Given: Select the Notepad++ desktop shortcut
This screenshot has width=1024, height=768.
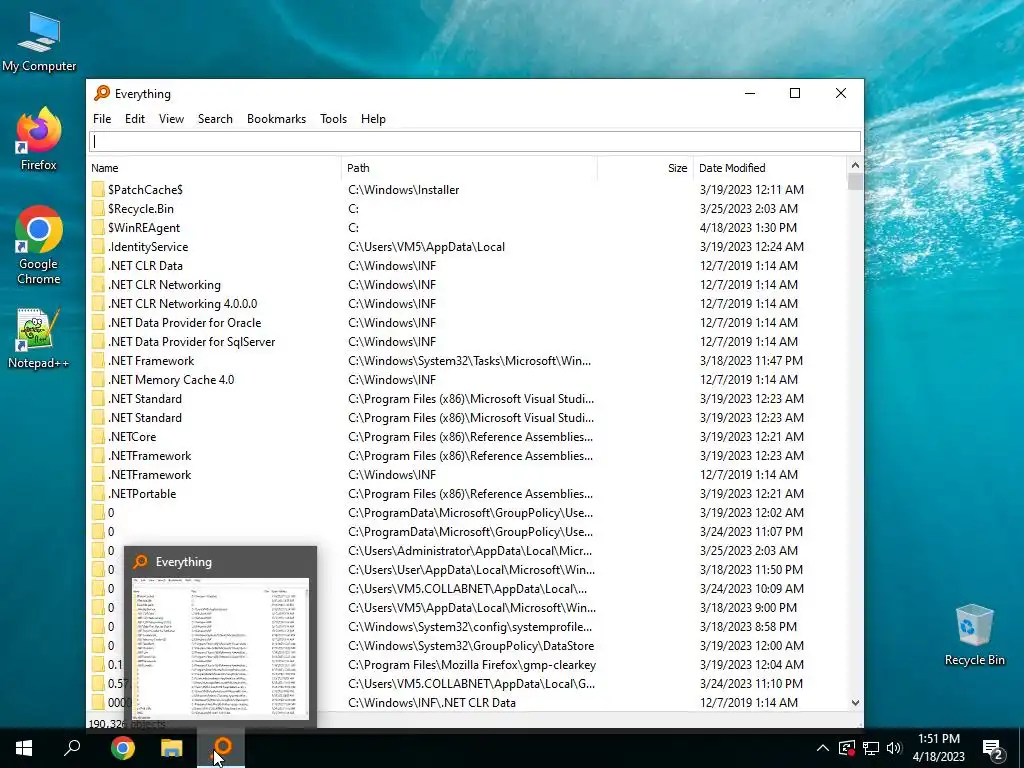Looking at the screenshot, I should [x=39, y=338].
